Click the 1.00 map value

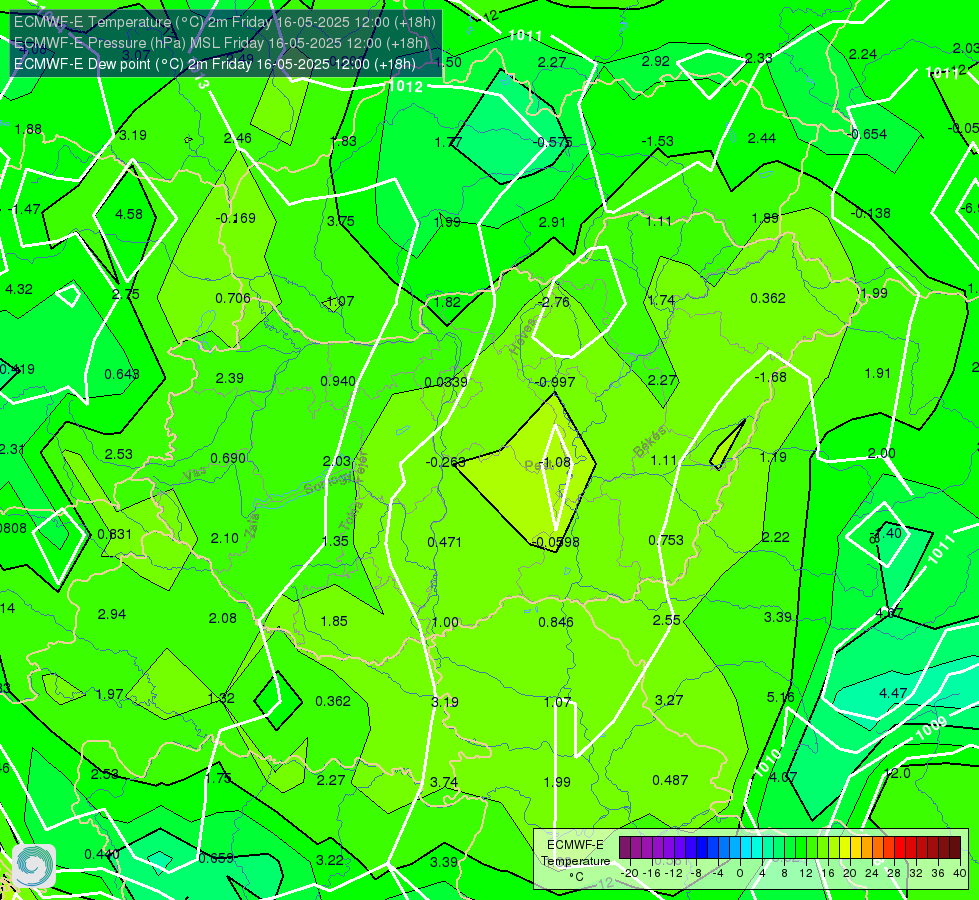(x=445, y=623)
